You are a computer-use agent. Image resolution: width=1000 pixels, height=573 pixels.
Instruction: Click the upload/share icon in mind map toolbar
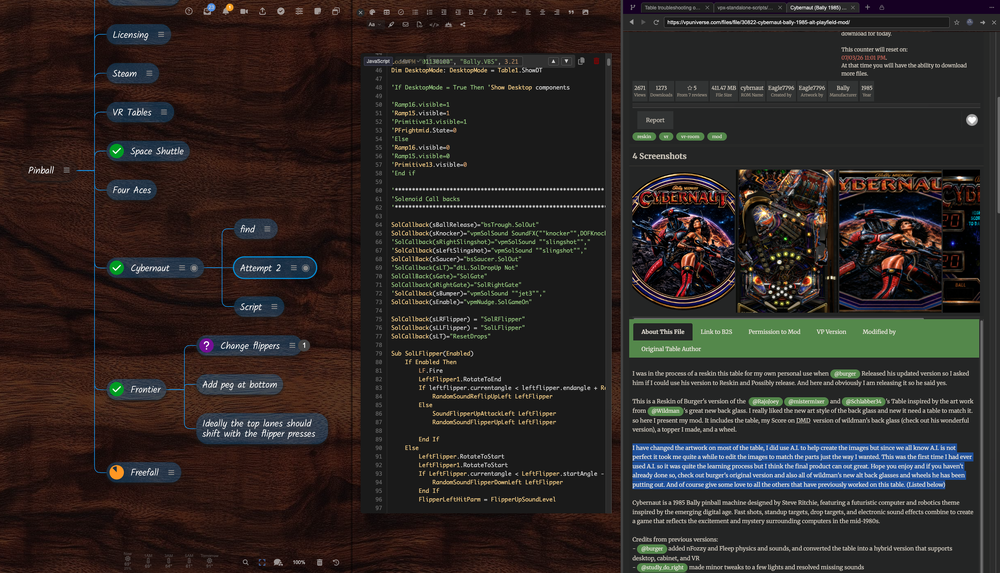[262, 11]
